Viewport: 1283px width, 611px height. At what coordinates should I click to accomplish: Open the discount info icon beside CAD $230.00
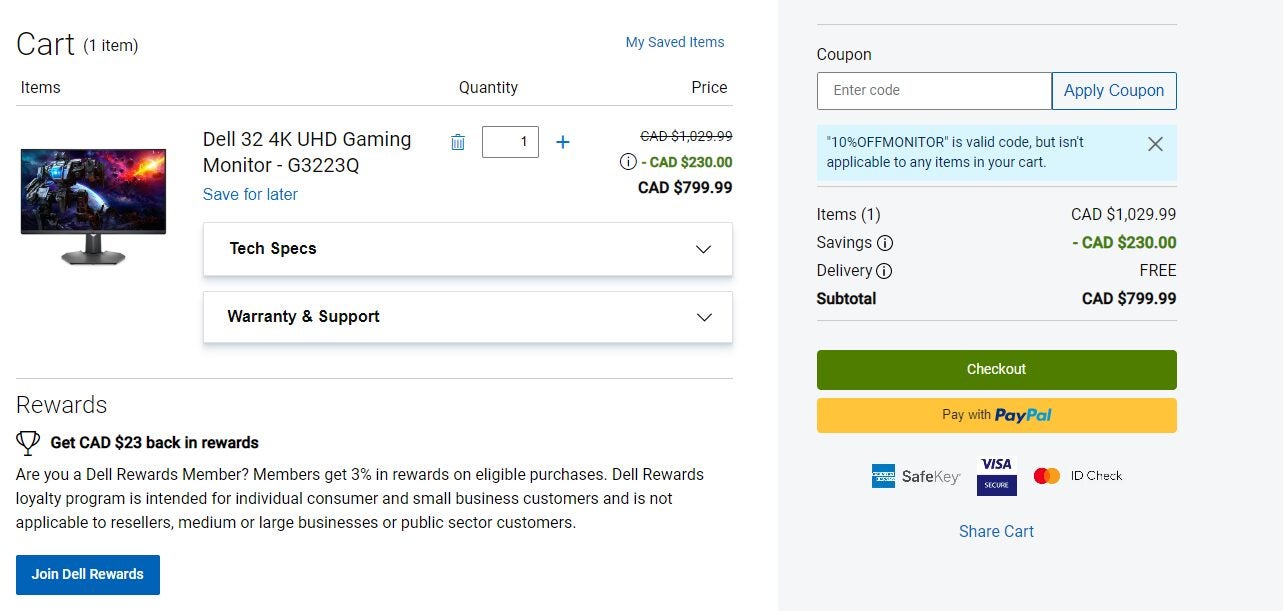626,160
